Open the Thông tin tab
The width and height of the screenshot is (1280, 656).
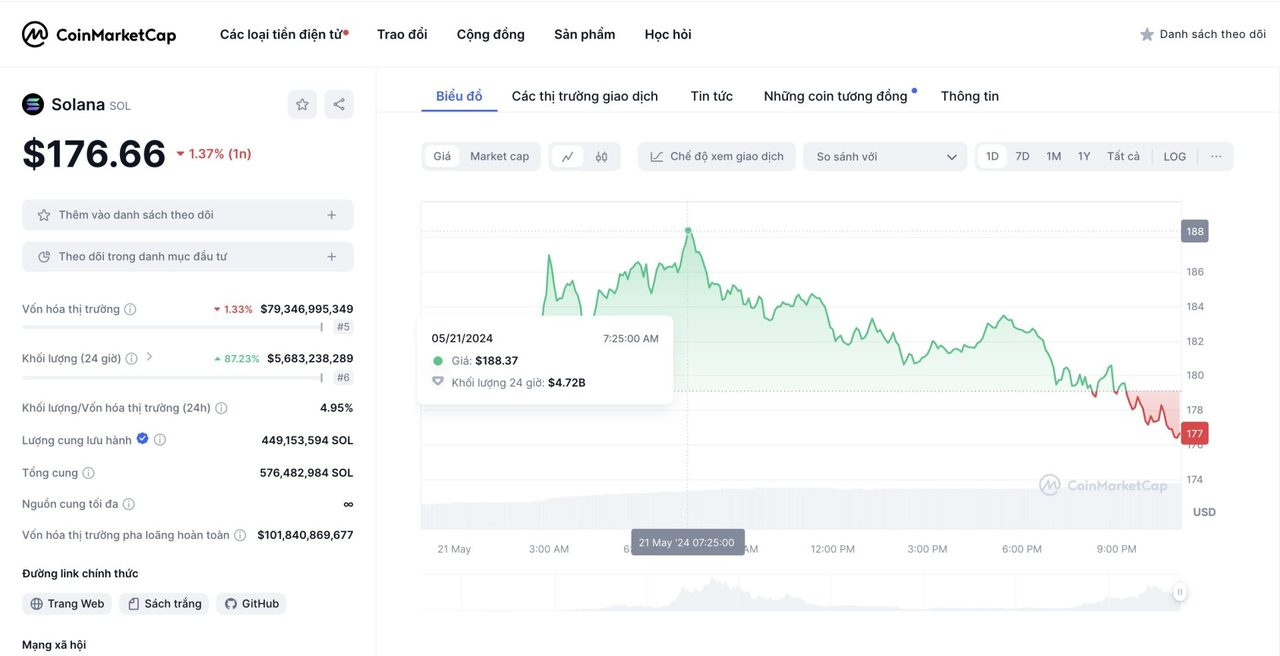(970, 96)
